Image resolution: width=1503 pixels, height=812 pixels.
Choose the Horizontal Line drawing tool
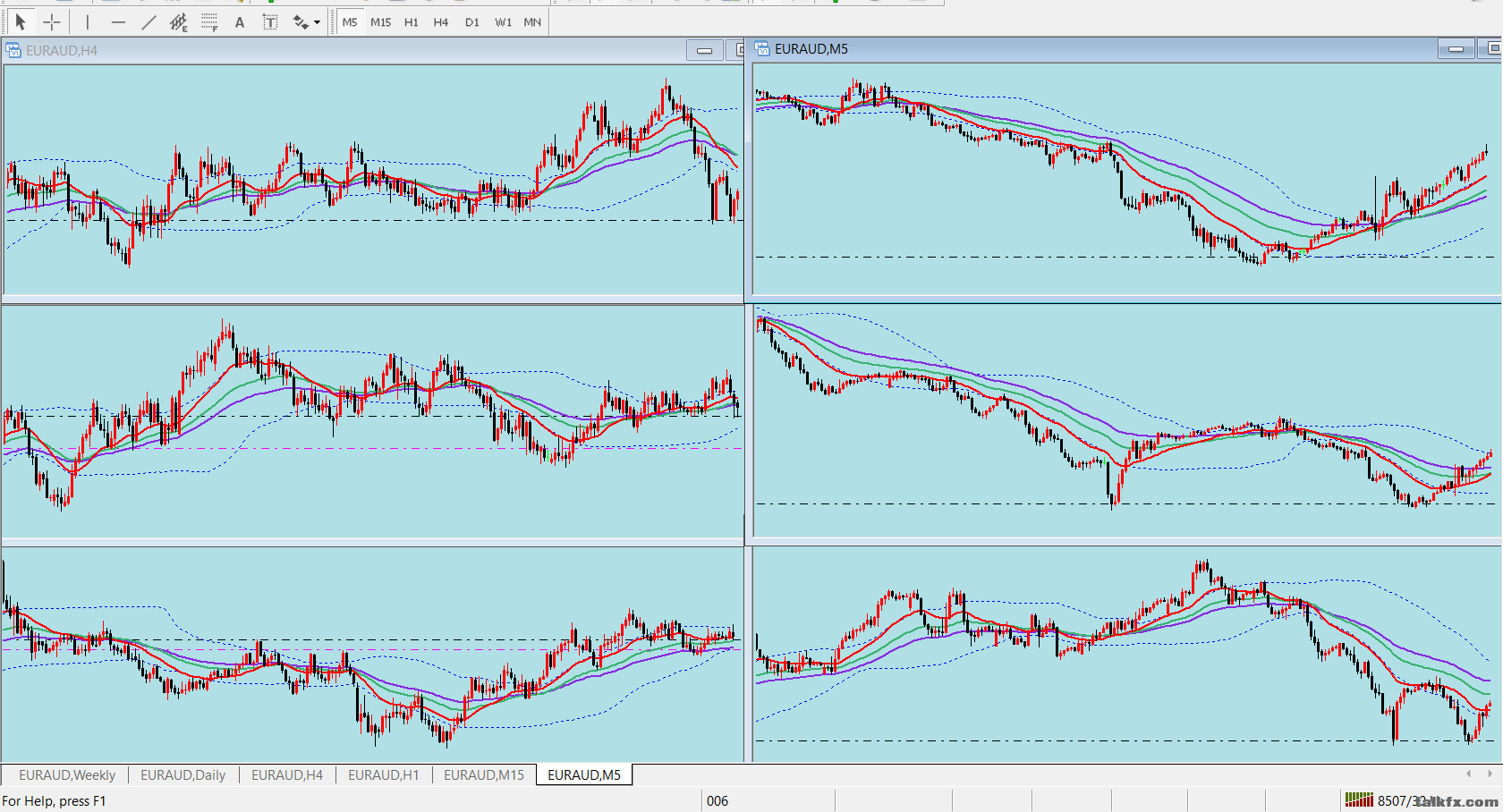pyautogui.click(x=118, y=22)
